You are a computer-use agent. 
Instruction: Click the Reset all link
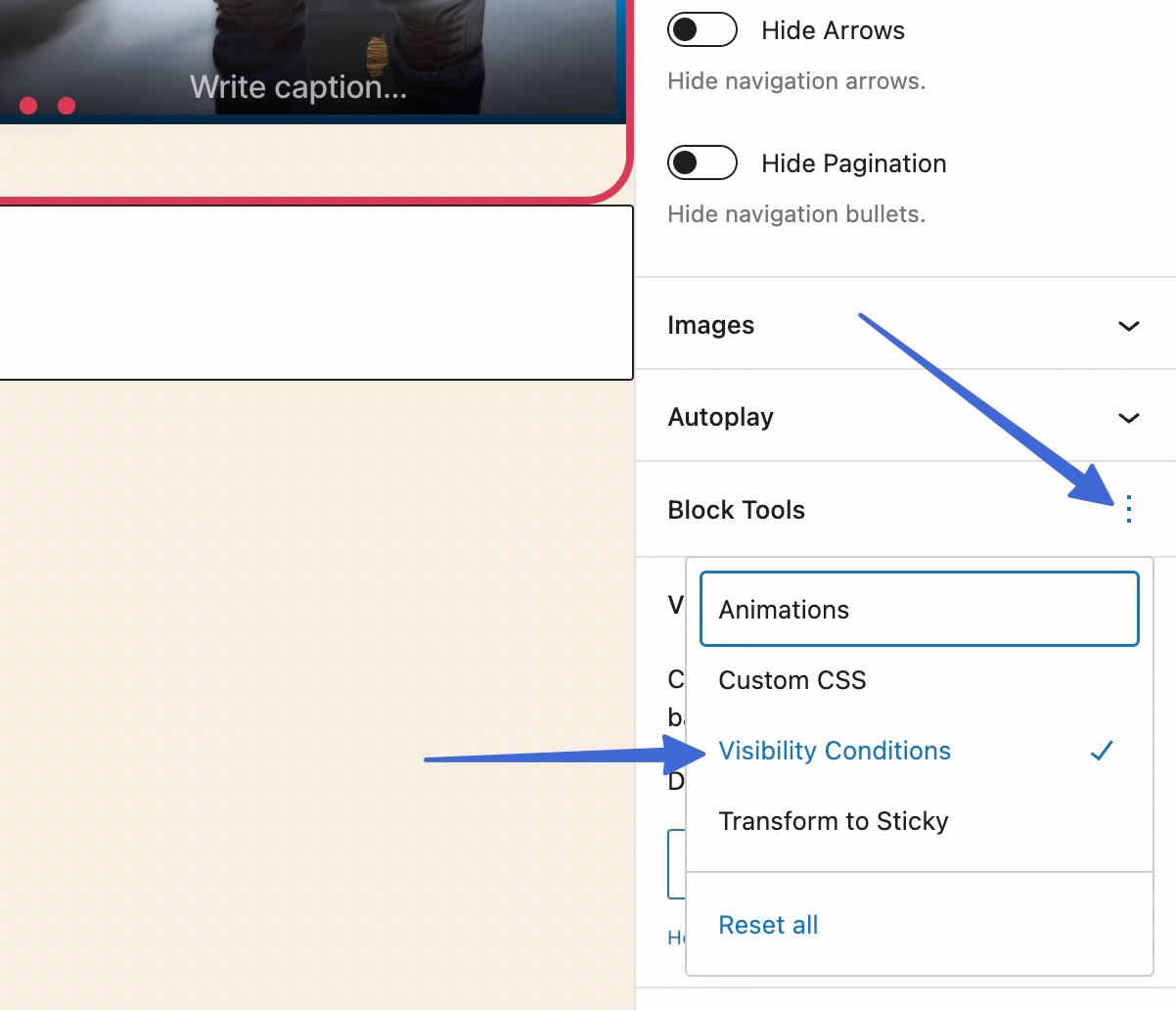coord(768,924)
